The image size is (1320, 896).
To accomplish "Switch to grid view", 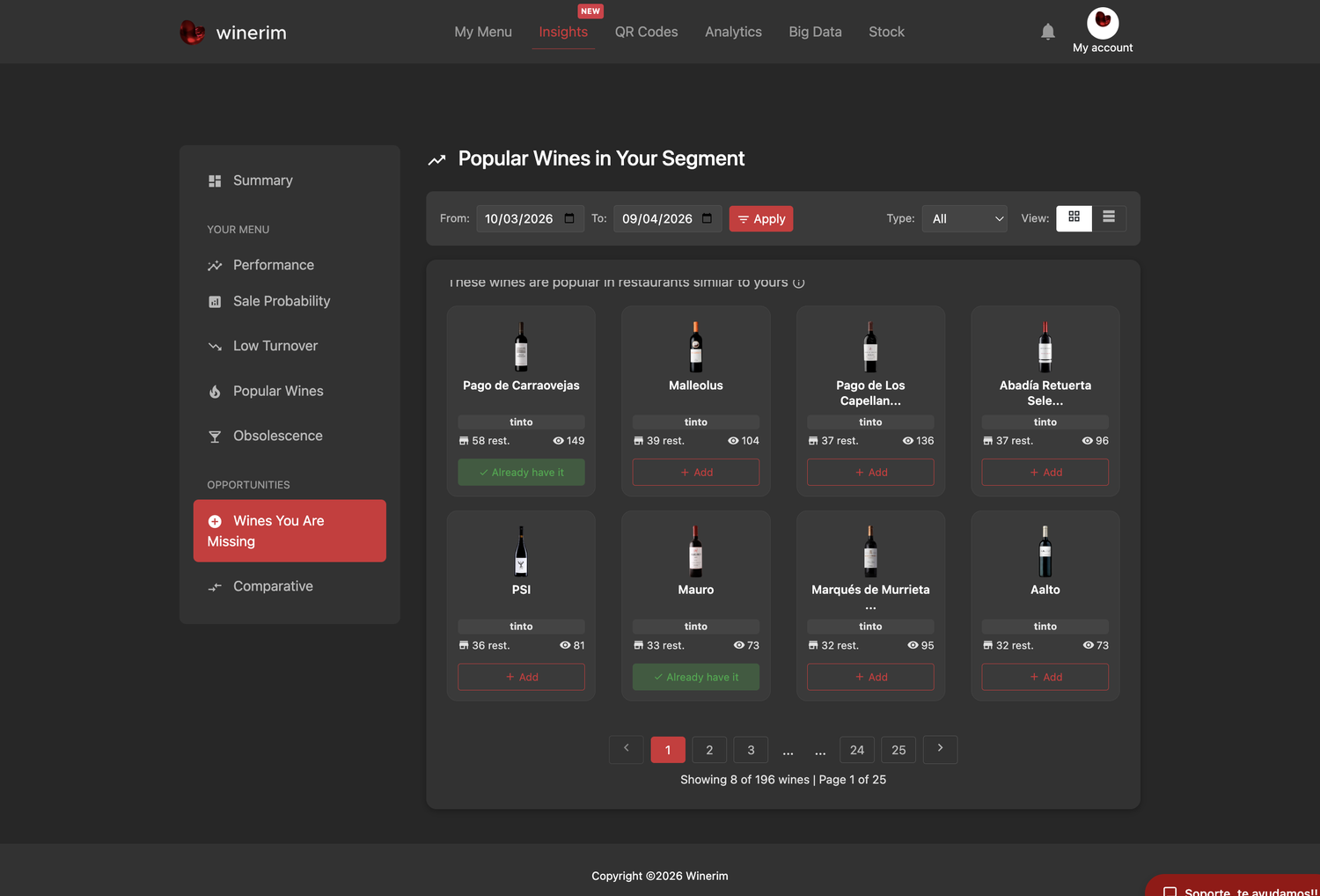I will [1074, 217].
